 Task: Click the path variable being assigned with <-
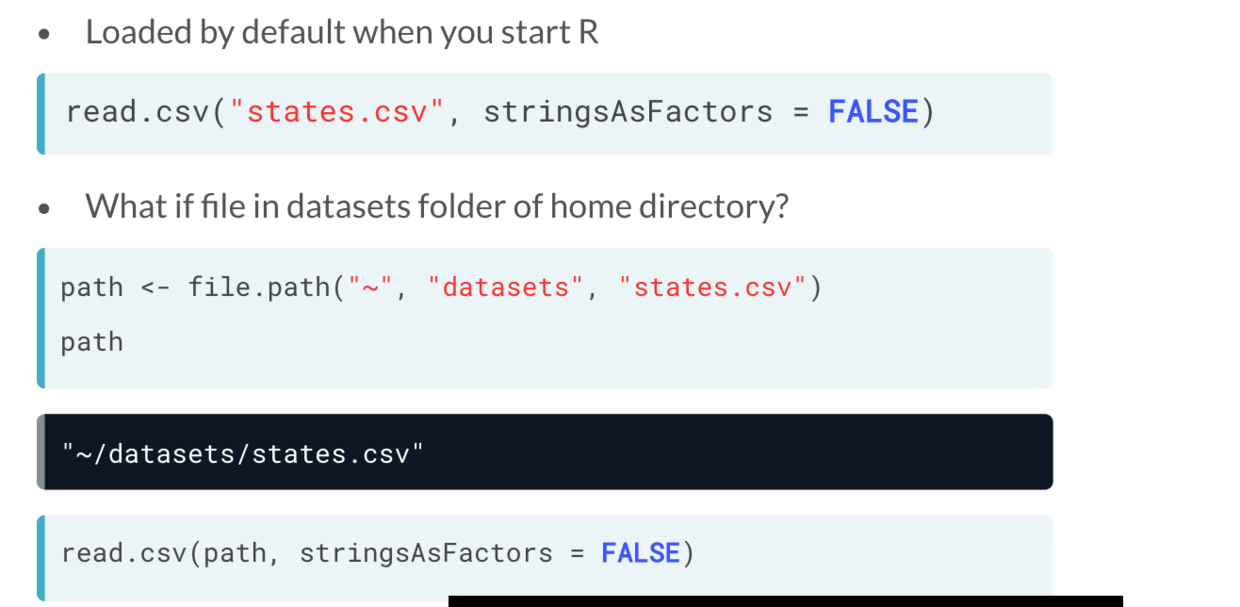point(91,288)
